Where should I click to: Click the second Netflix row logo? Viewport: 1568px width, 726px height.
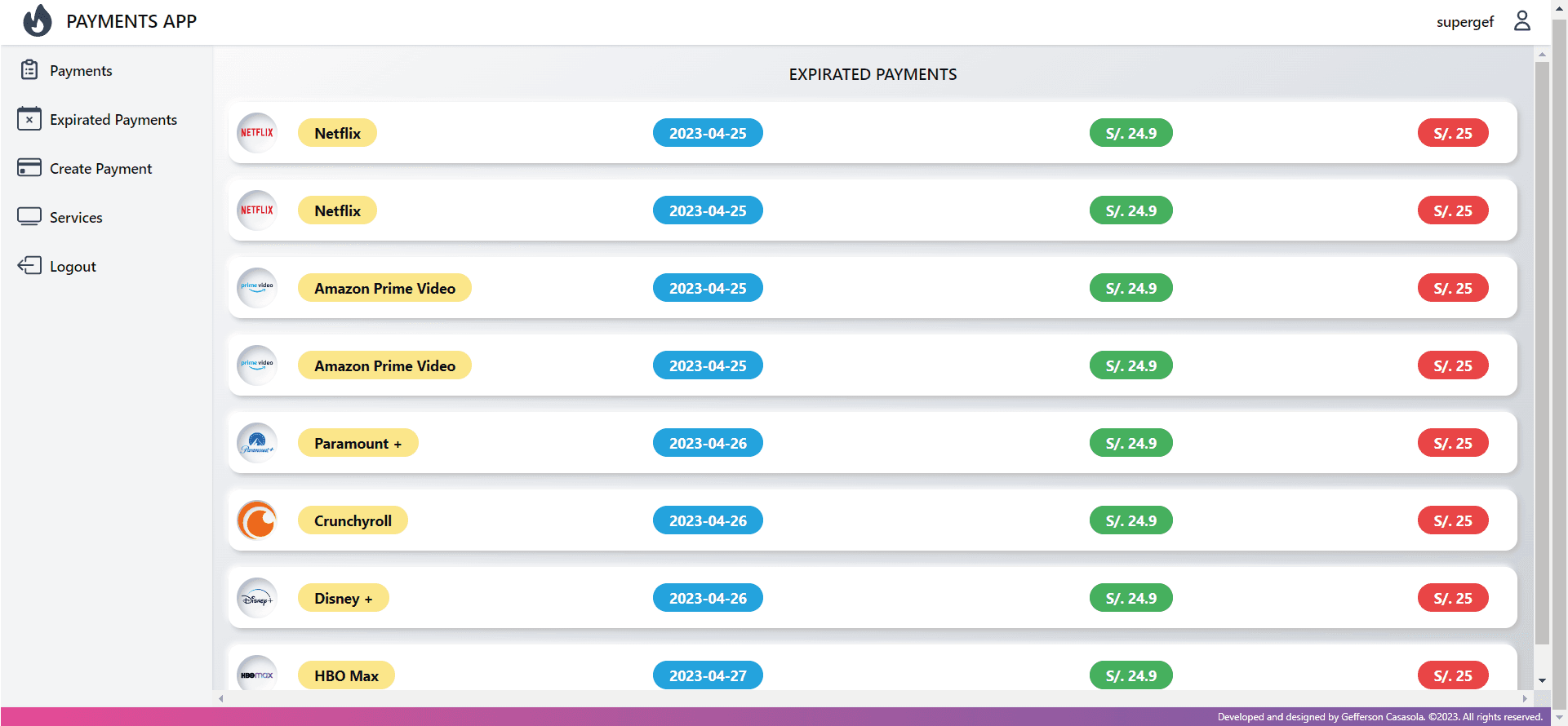tap(257, 210)
